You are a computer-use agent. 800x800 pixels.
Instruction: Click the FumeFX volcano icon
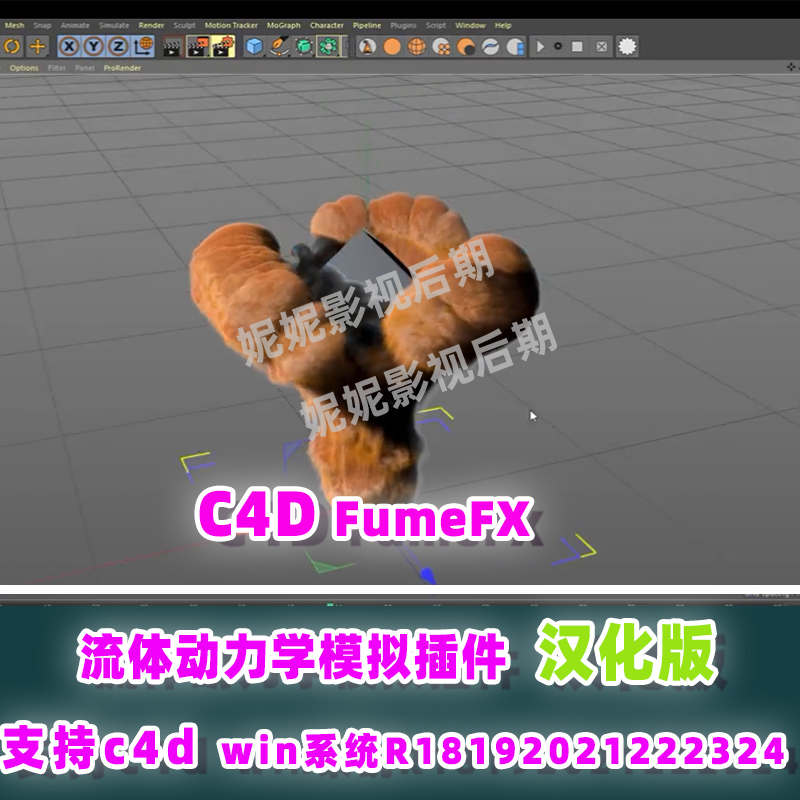(x=367, y=46)
